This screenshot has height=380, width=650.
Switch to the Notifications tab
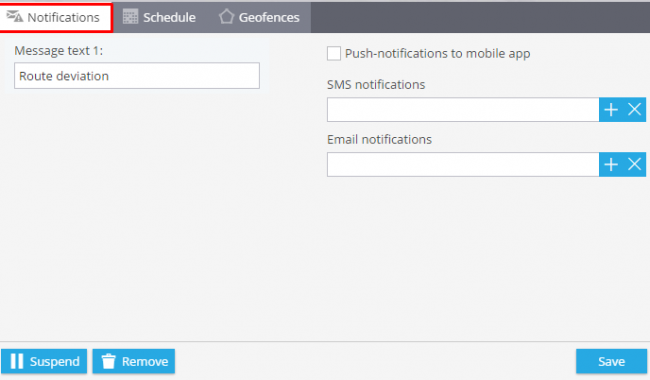(56, 17)
